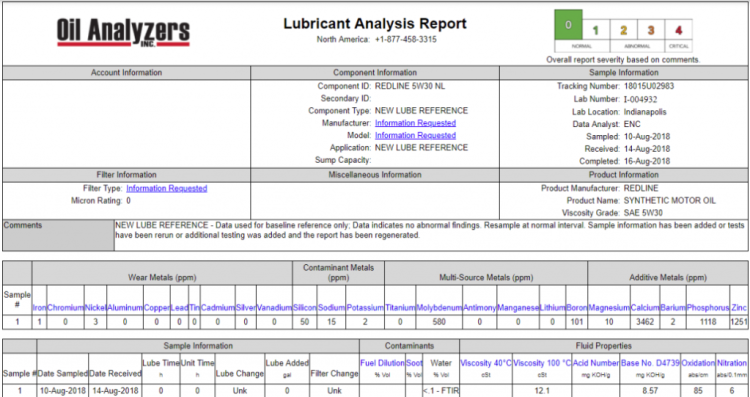Click the Iron column header link
The image size is (750, 397).
click(39, 308)
